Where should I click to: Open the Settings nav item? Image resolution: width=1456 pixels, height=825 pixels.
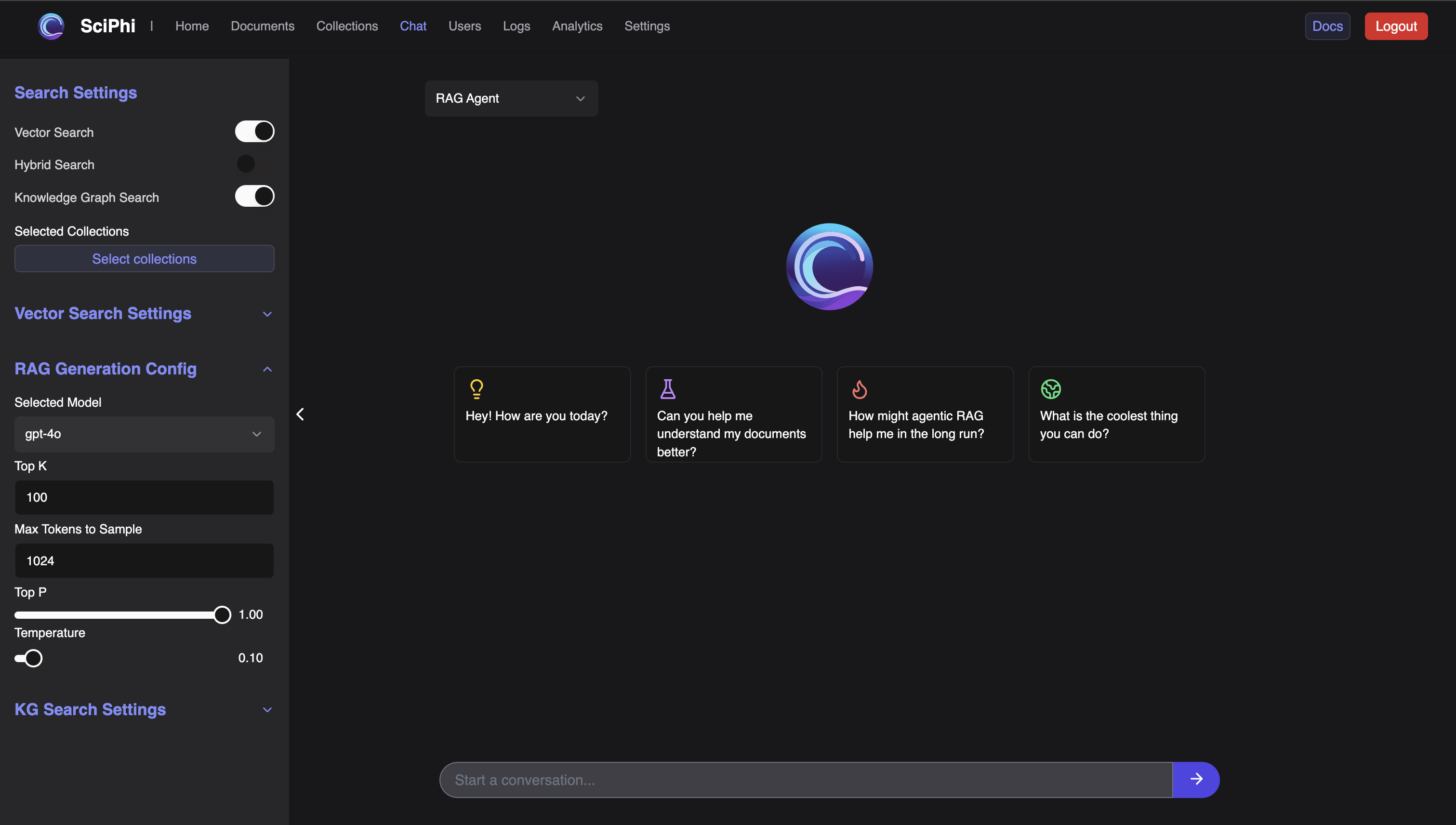tap(647, 26)
